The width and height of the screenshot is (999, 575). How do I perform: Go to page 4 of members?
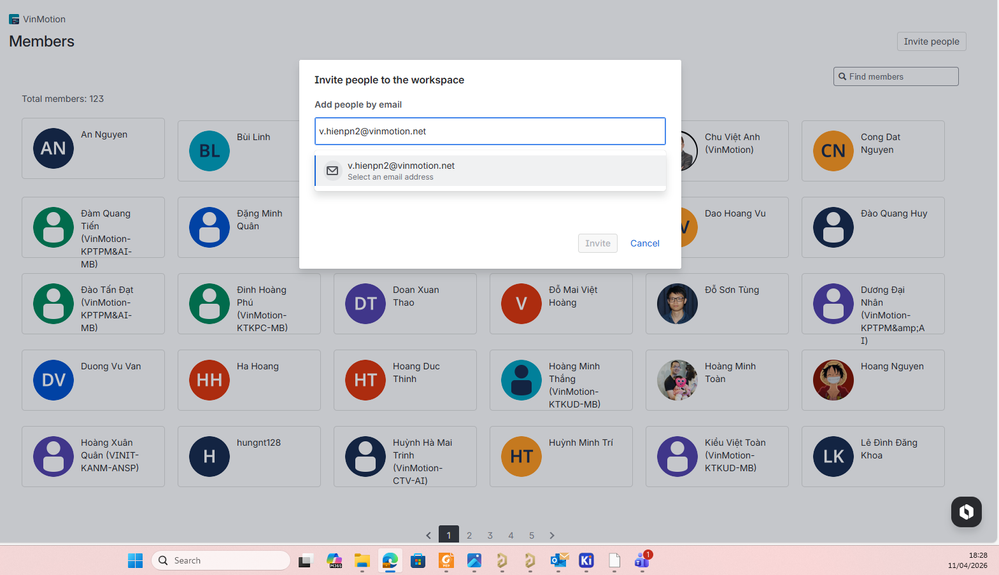[510, 536]
